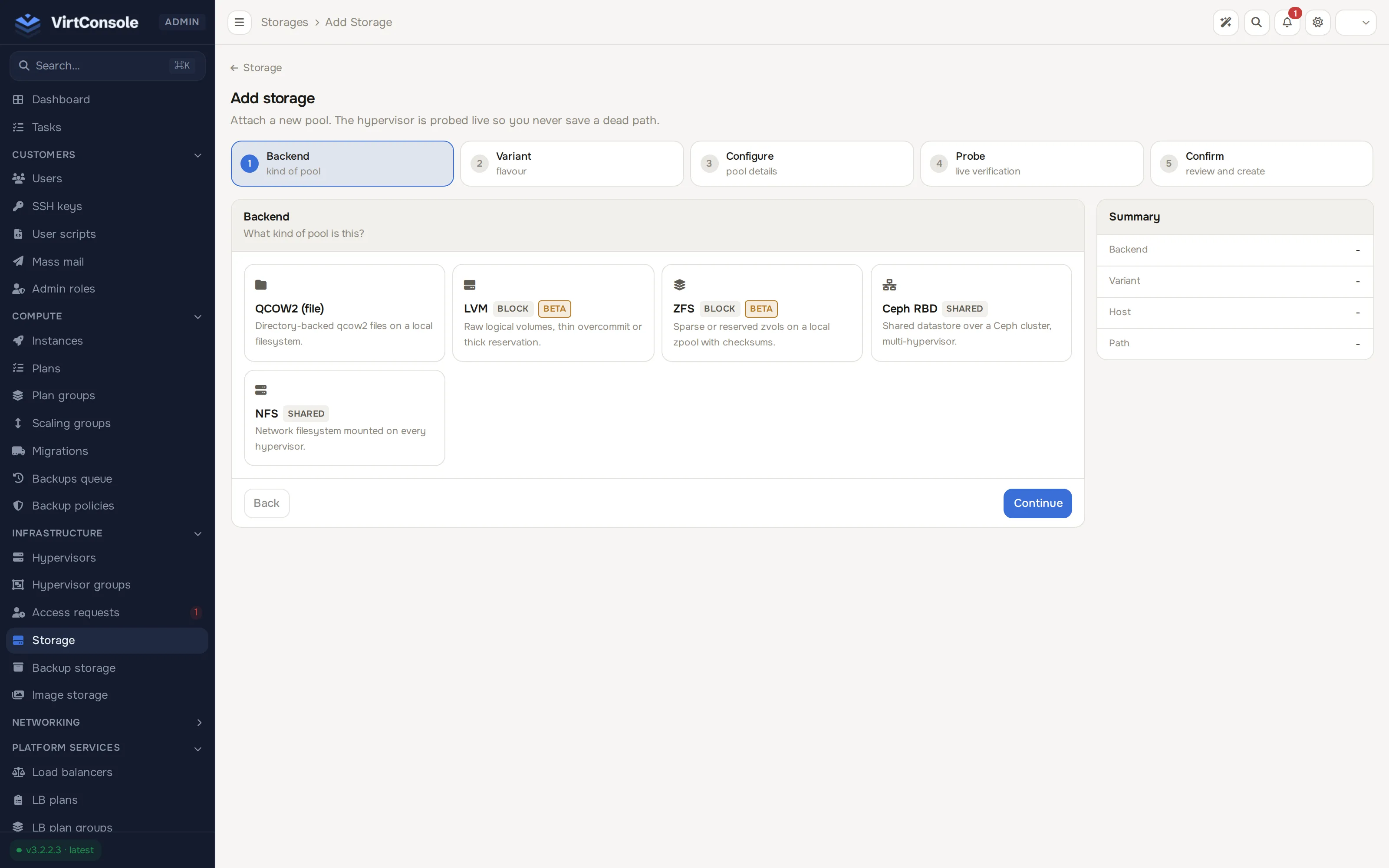Screen dimensions: 1389x868
Task: Click the Image storage pictures icon
Action: point(18,695)
